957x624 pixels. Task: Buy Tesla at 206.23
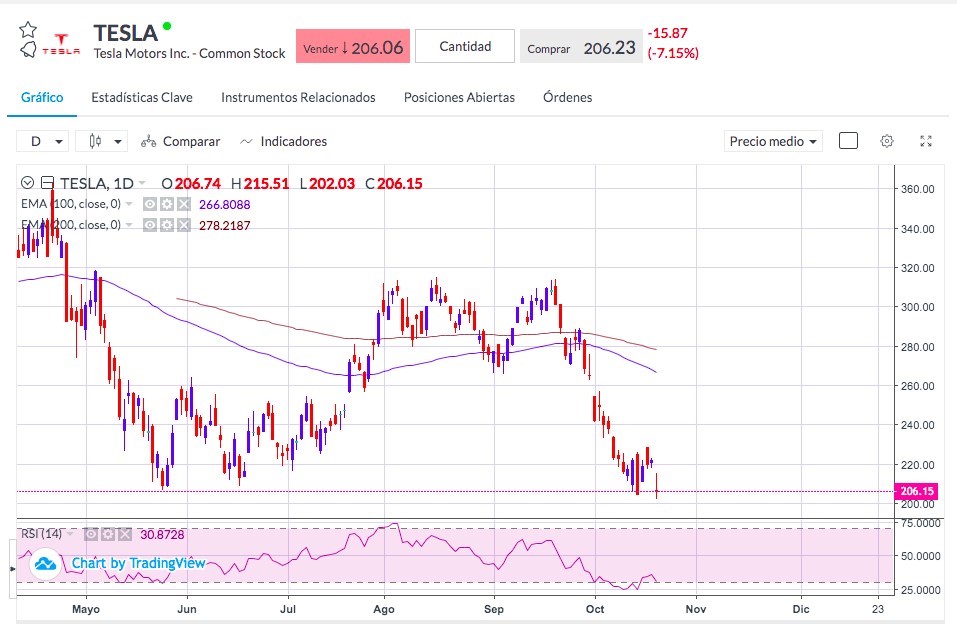[581, 46]
